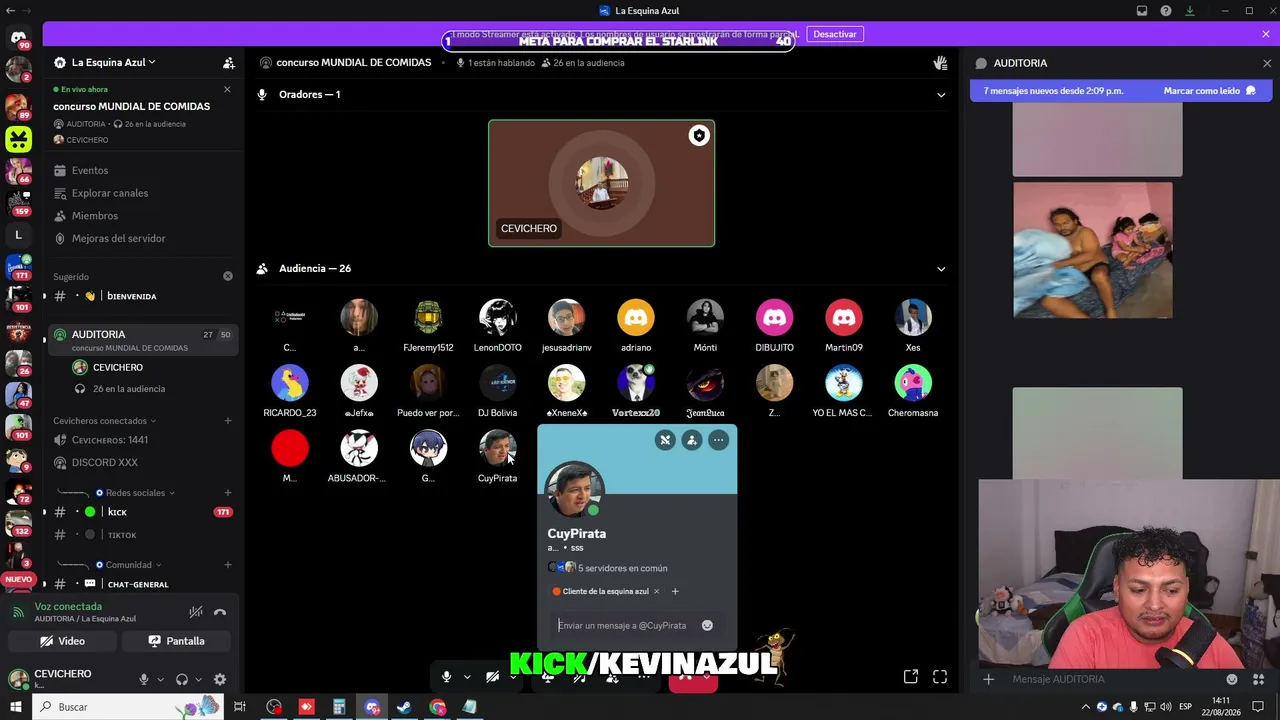Click the 5 servidores en común link

[622, 568]
